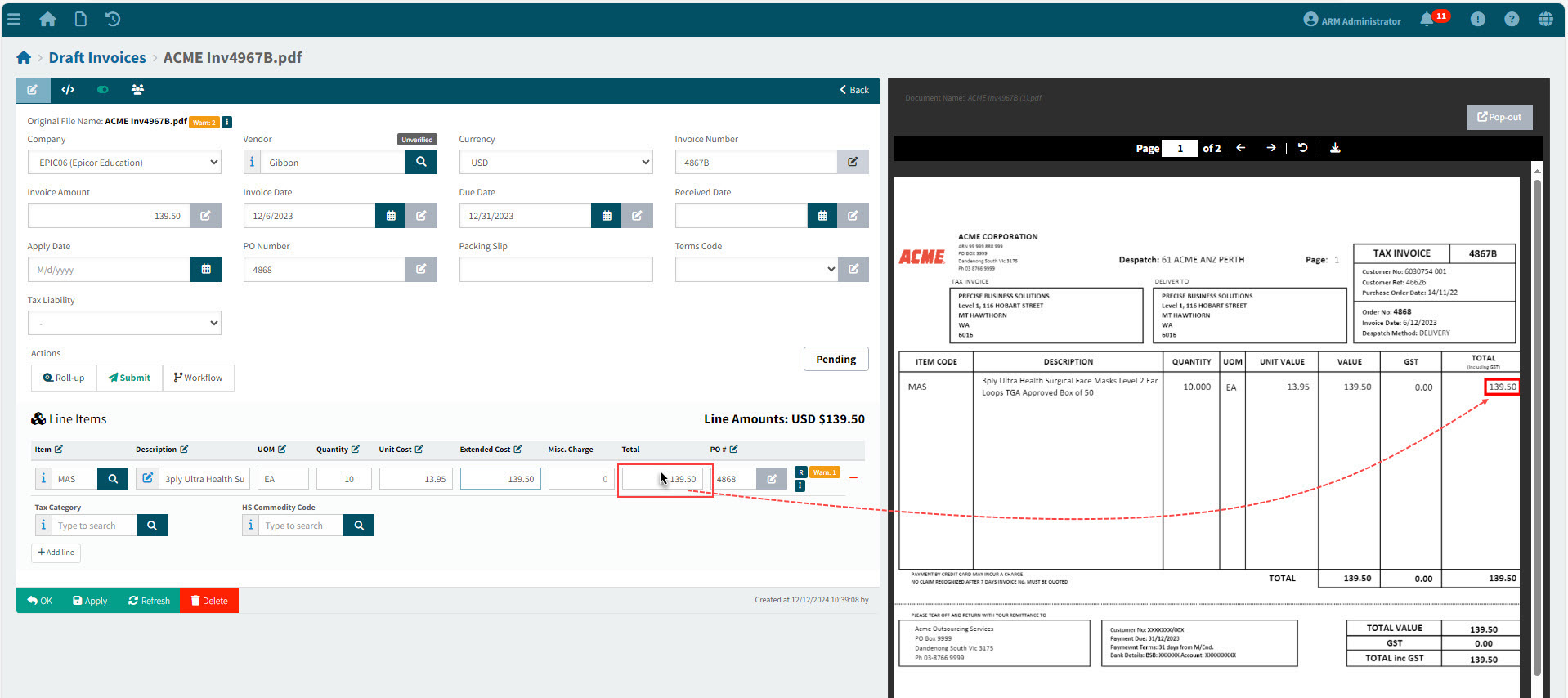Toggle the green switch tab
Image resolution: width=1568 pixels, height=698 pixels.
pyautogui.click(x=103, y=90)
